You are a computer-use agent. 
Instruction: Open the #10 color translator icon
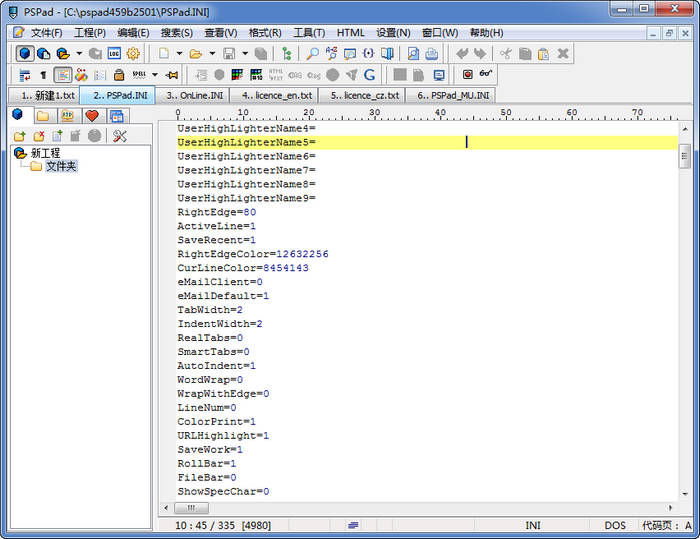tap(256, 75)
